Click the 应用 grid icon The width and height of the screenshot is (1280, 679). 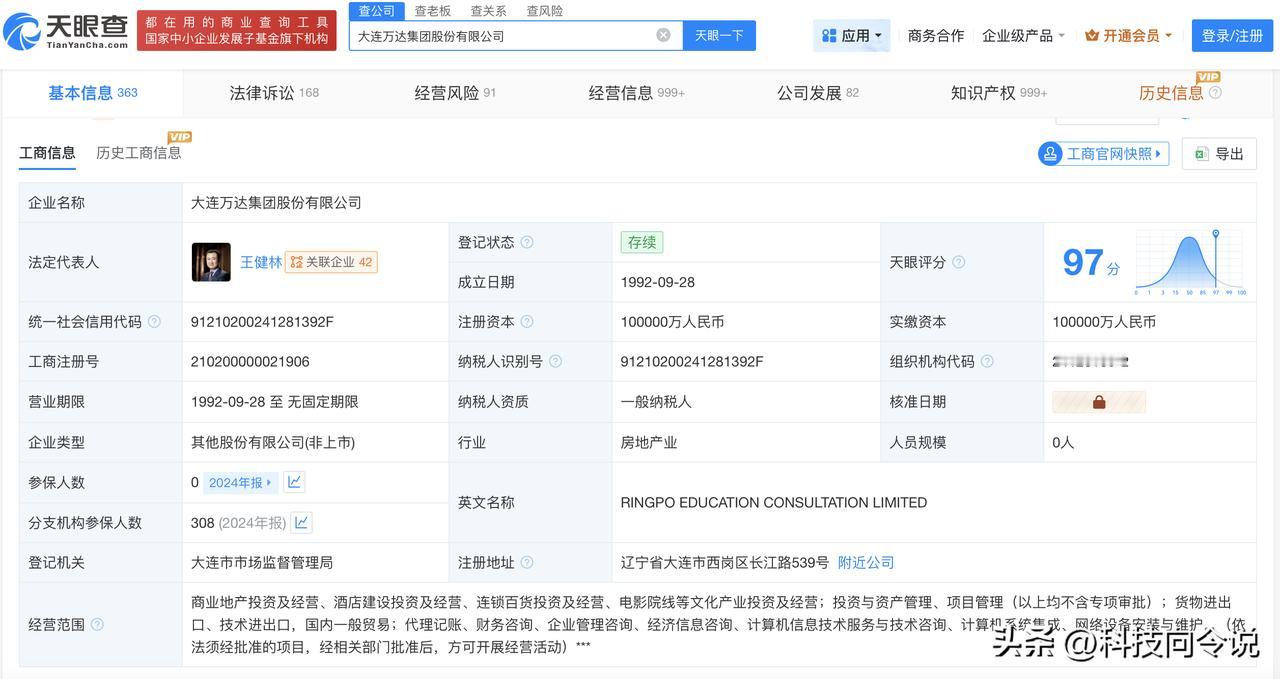pos(829,36)
